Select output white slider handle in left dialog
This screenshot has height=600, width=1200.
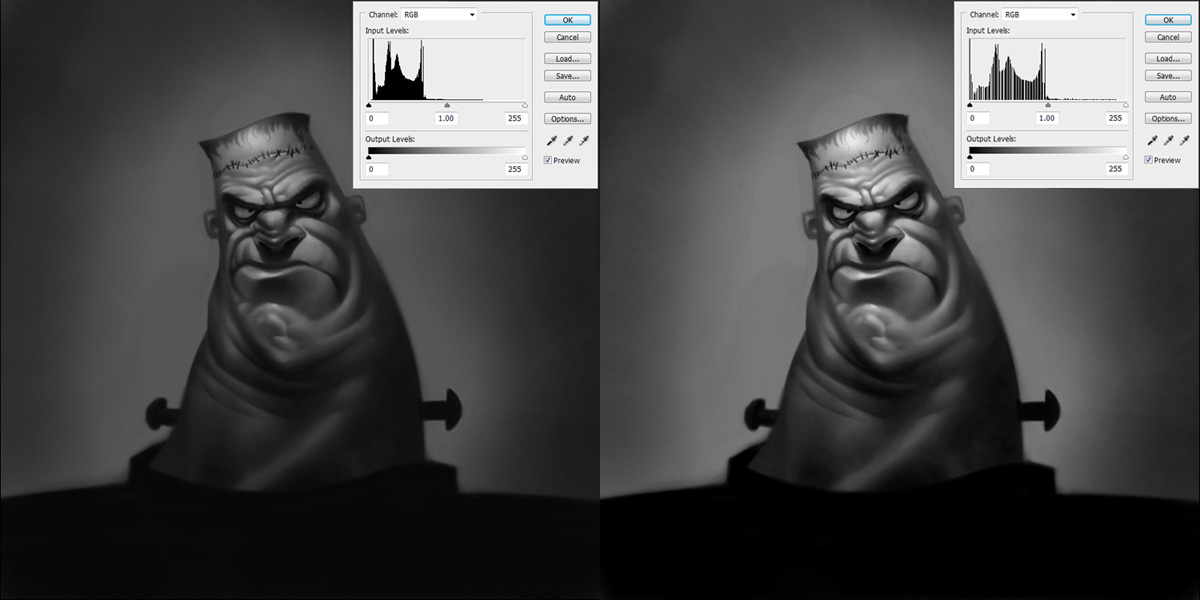tap(525, 157)
